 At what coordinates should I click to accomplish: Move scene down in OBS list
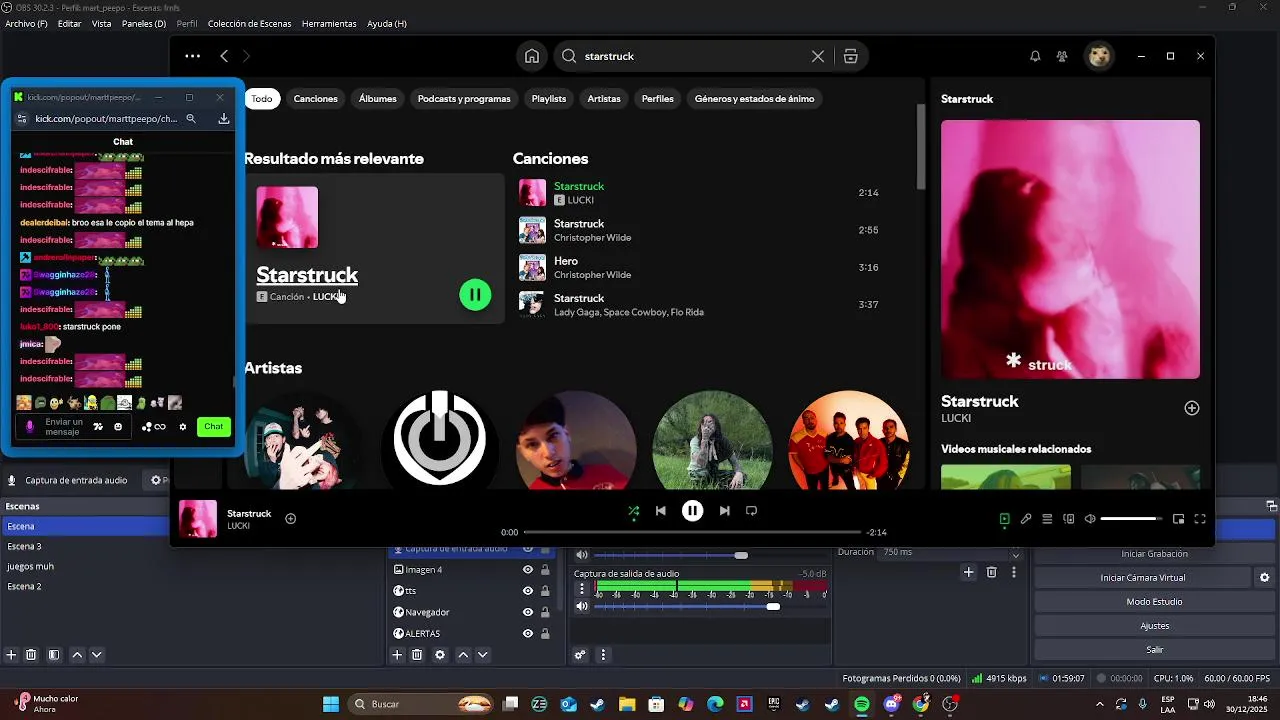pyautogui.click(x=97, y=655)
